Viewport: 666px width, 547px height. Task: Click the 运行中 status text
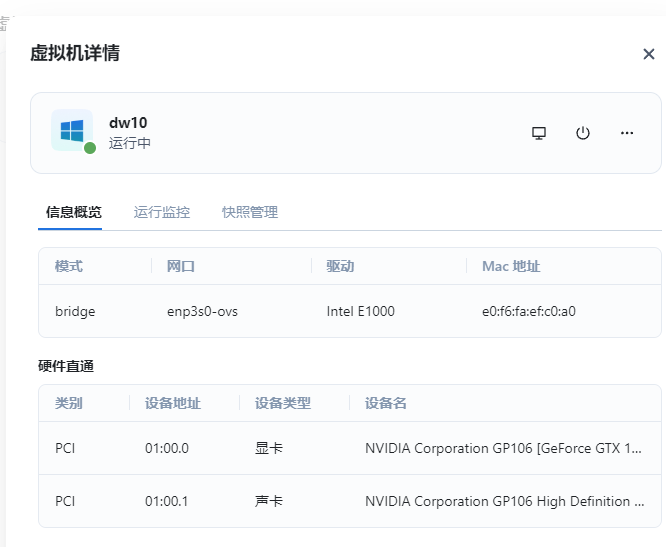[130, 143]
